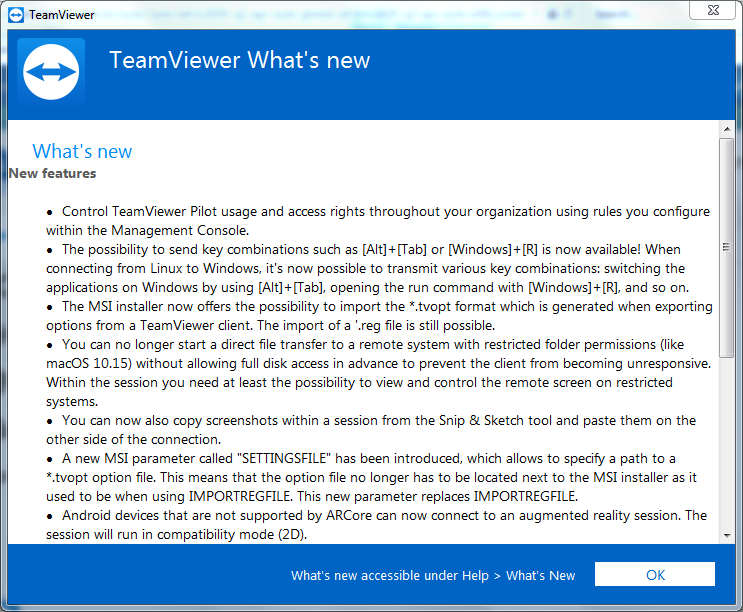
Task: Click the direct file transfer macOS 10.15 bullet
Action: pos(379,373)
